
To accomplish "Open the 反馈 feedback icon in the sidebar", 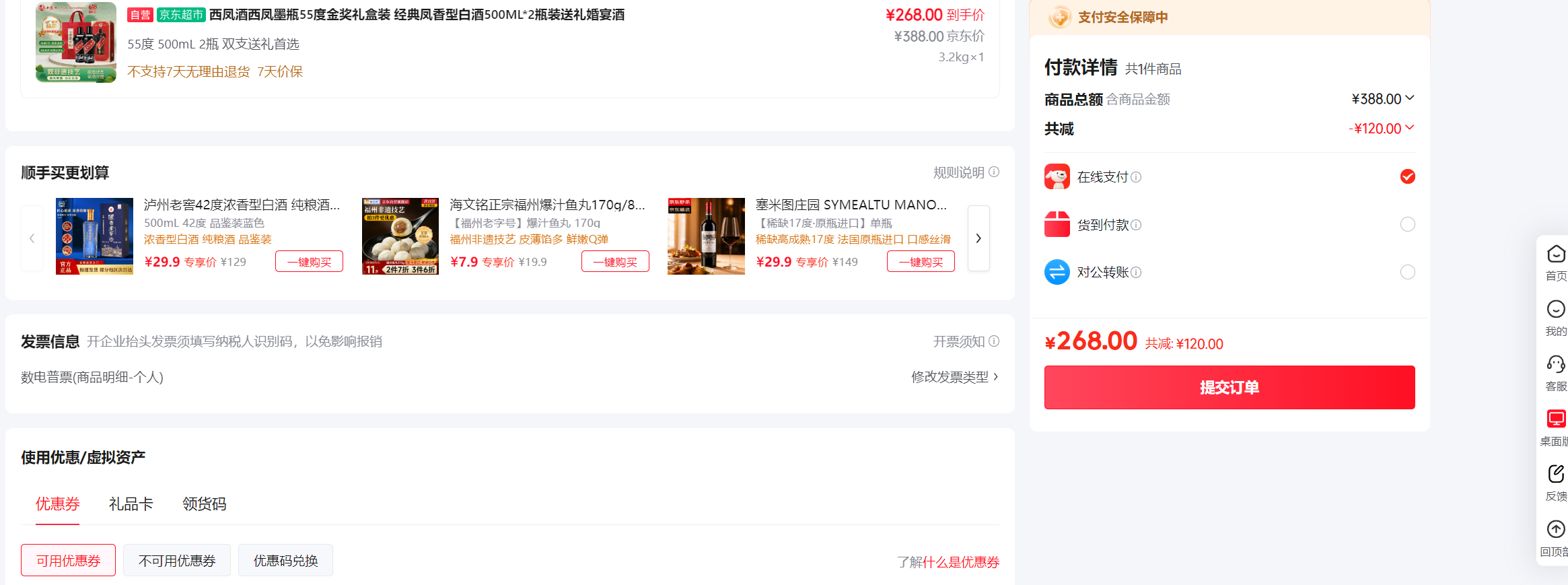I will [x=1556, y=474].
